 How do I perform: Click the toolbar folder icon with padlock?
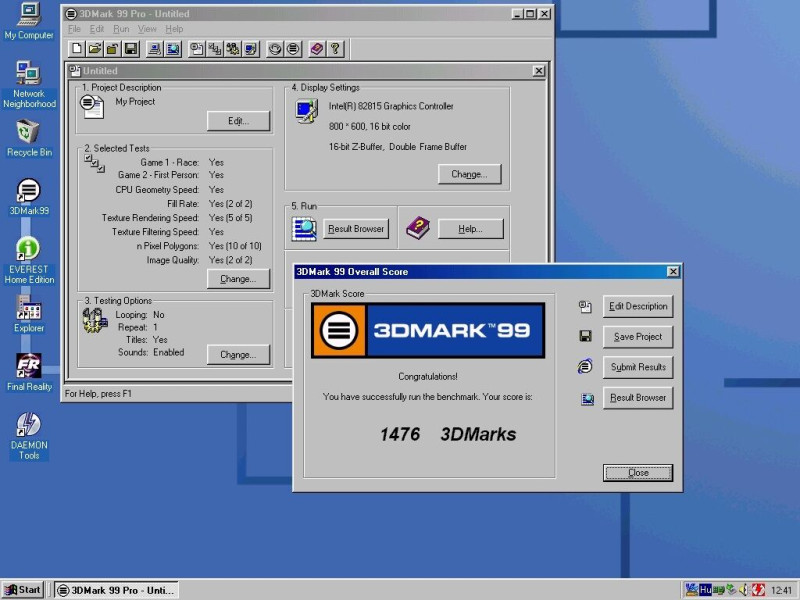112,49
